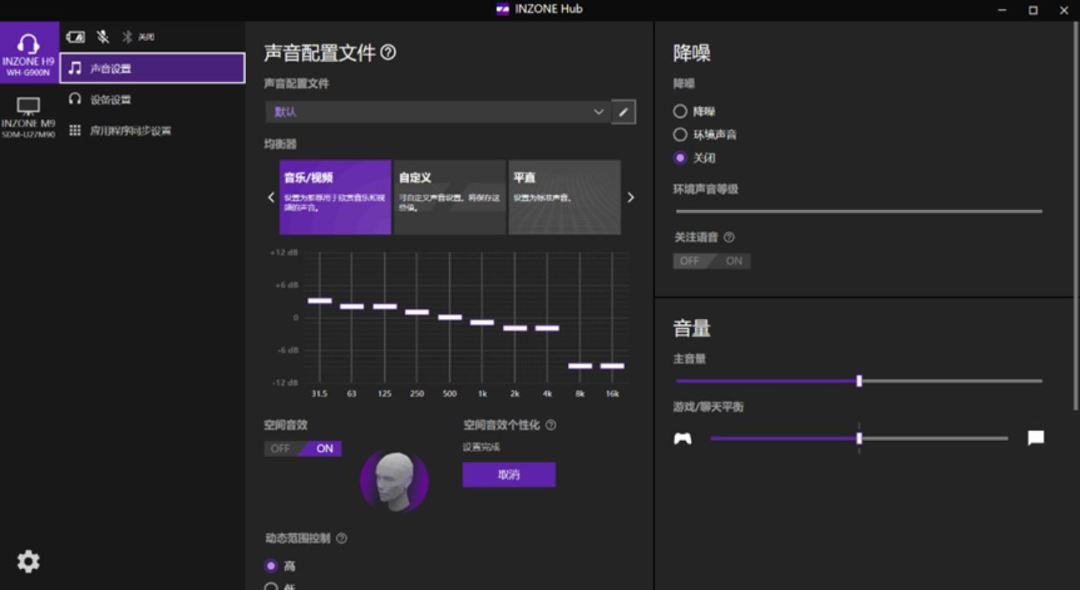
Task: Select 降噪 noise cancelling radio option
Action: (x=680, y=112)
